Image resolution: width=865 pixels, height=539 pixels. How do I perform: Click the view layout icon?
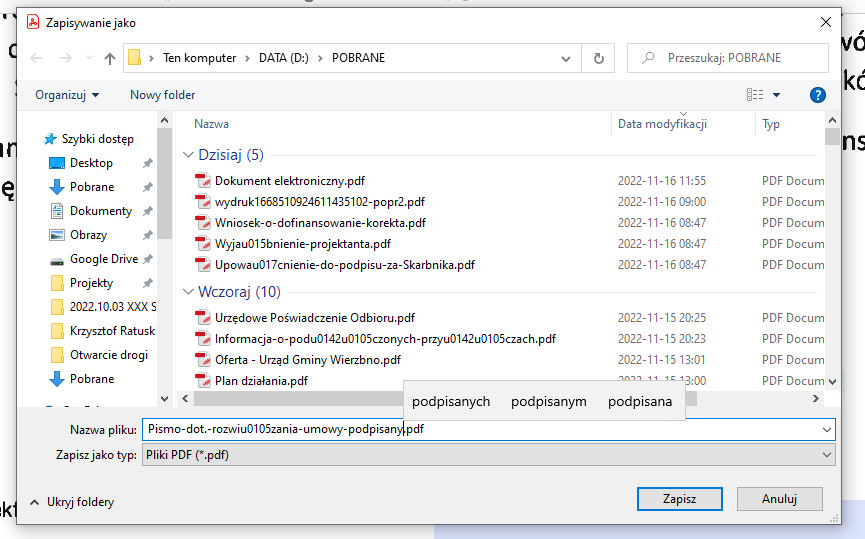coord(755,95)
